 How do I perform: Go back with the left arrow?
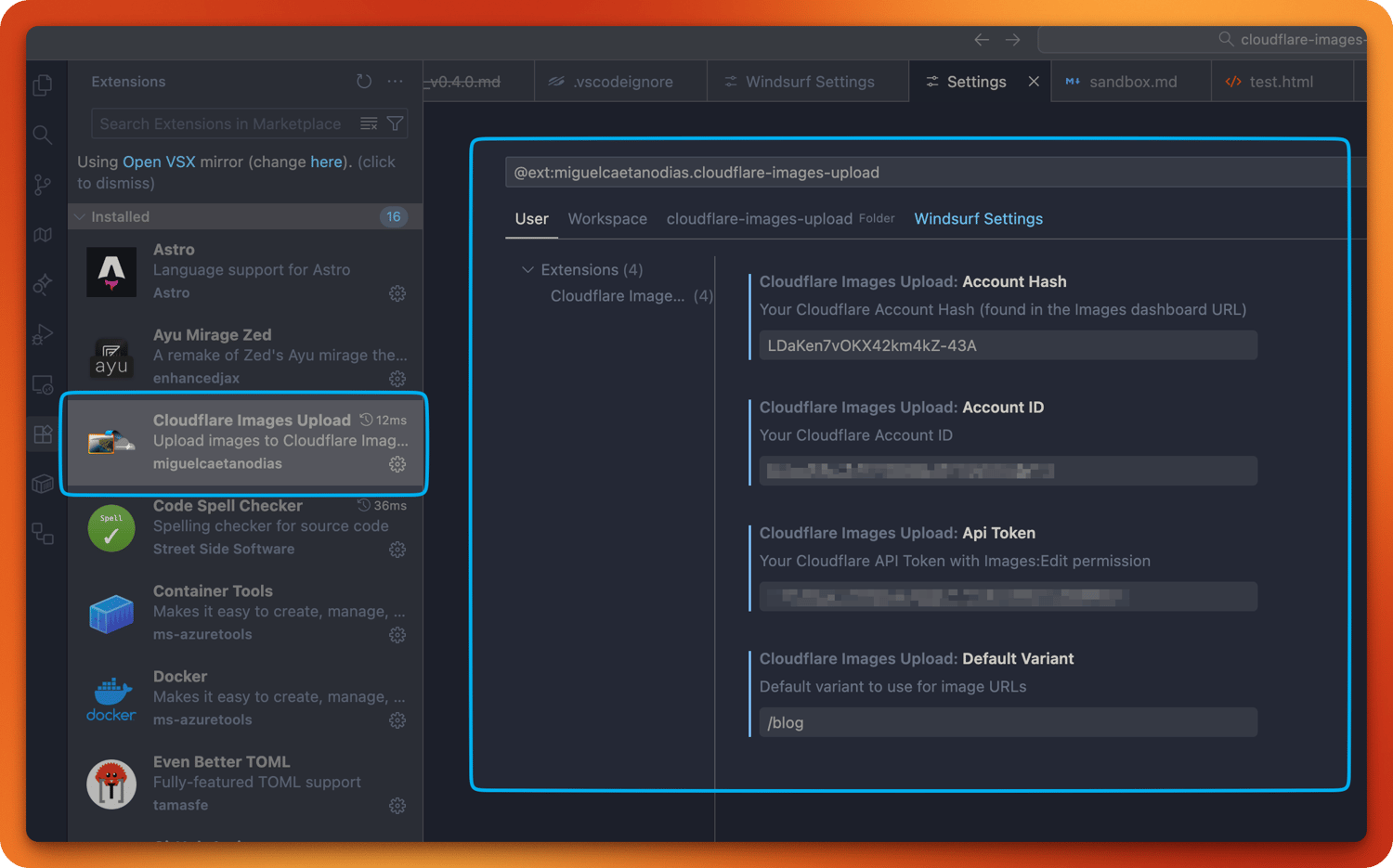pos(982,40)
